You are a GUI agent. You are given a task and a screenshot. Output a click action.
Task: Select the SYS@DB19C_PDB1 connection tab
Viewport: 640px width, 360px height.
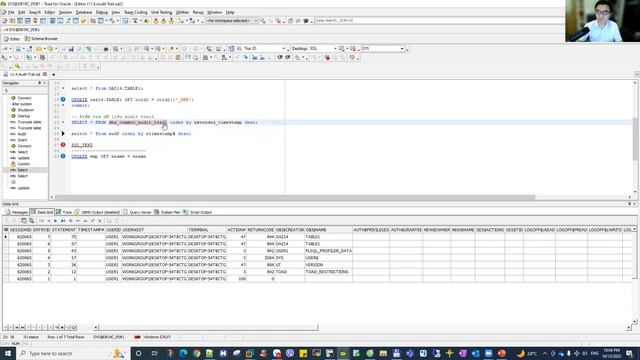tap(21, 30)
